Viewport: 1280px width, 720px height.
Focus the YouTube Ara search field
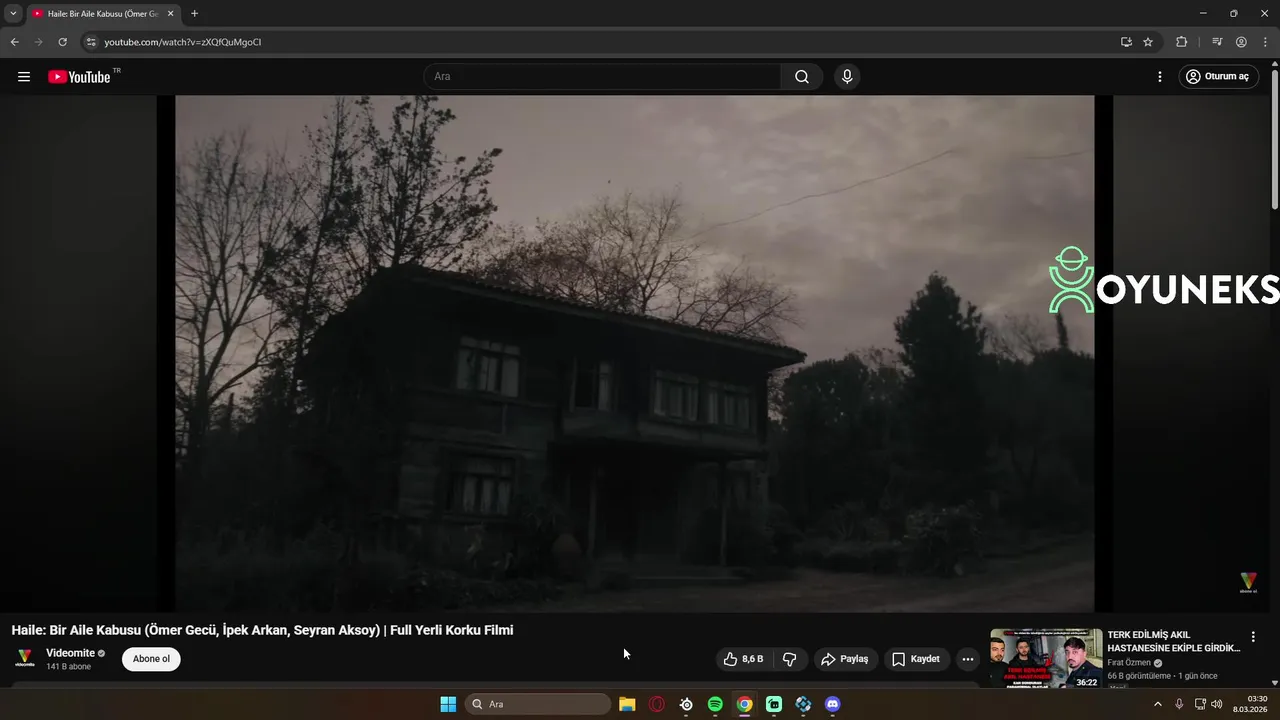pyautogui.click(x=602, y=77)
